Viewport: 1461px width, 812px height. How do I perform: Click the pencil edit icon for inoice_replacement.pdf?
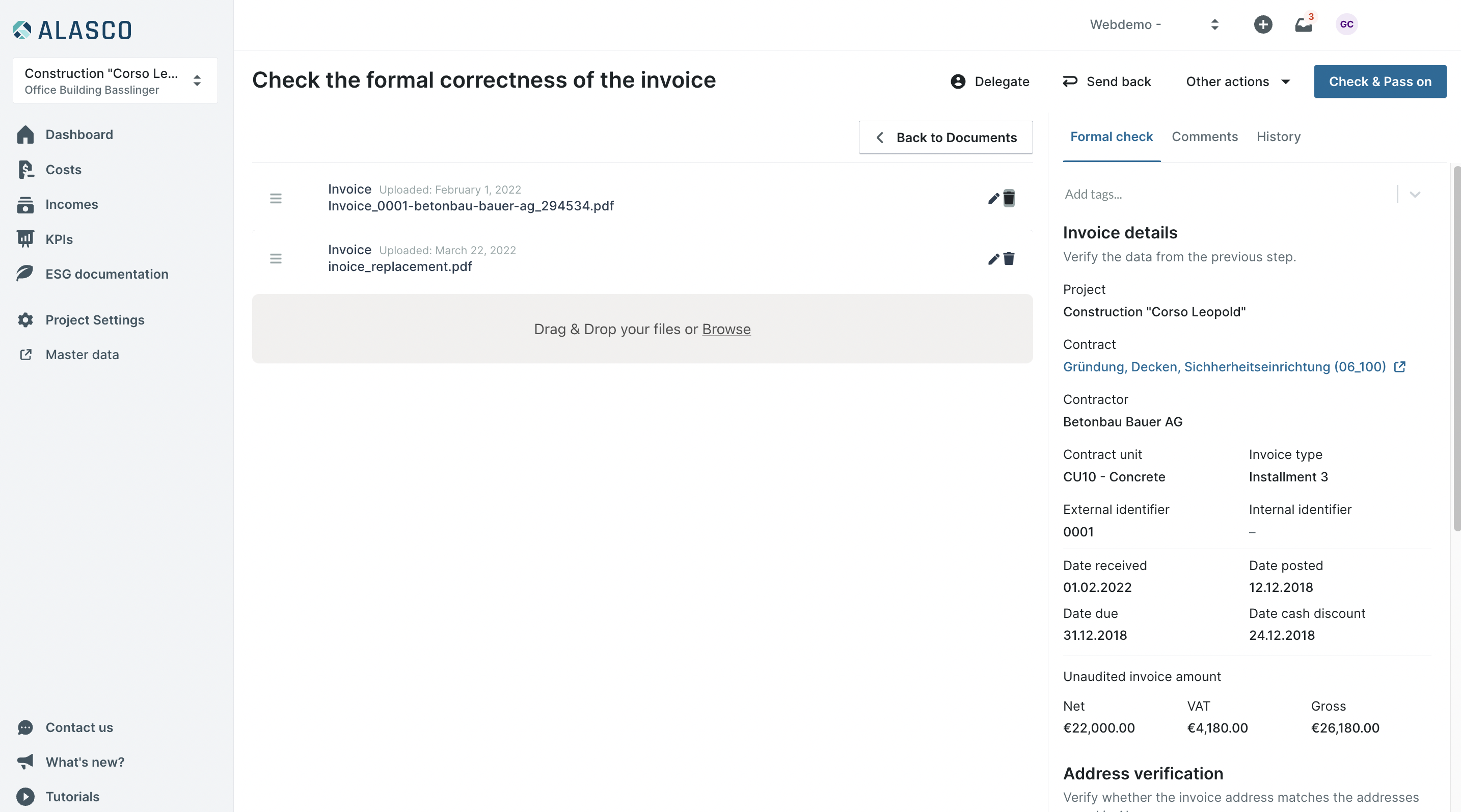point(993,259)
